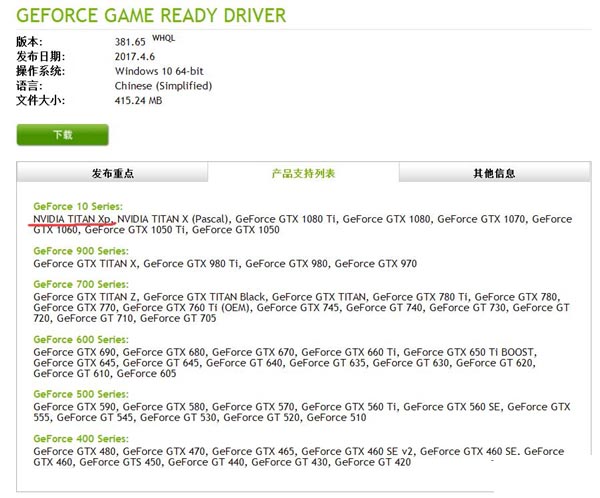Click the Chinese (Simplified) language value
Screen dimensions: 600x498
click(162, 86)
